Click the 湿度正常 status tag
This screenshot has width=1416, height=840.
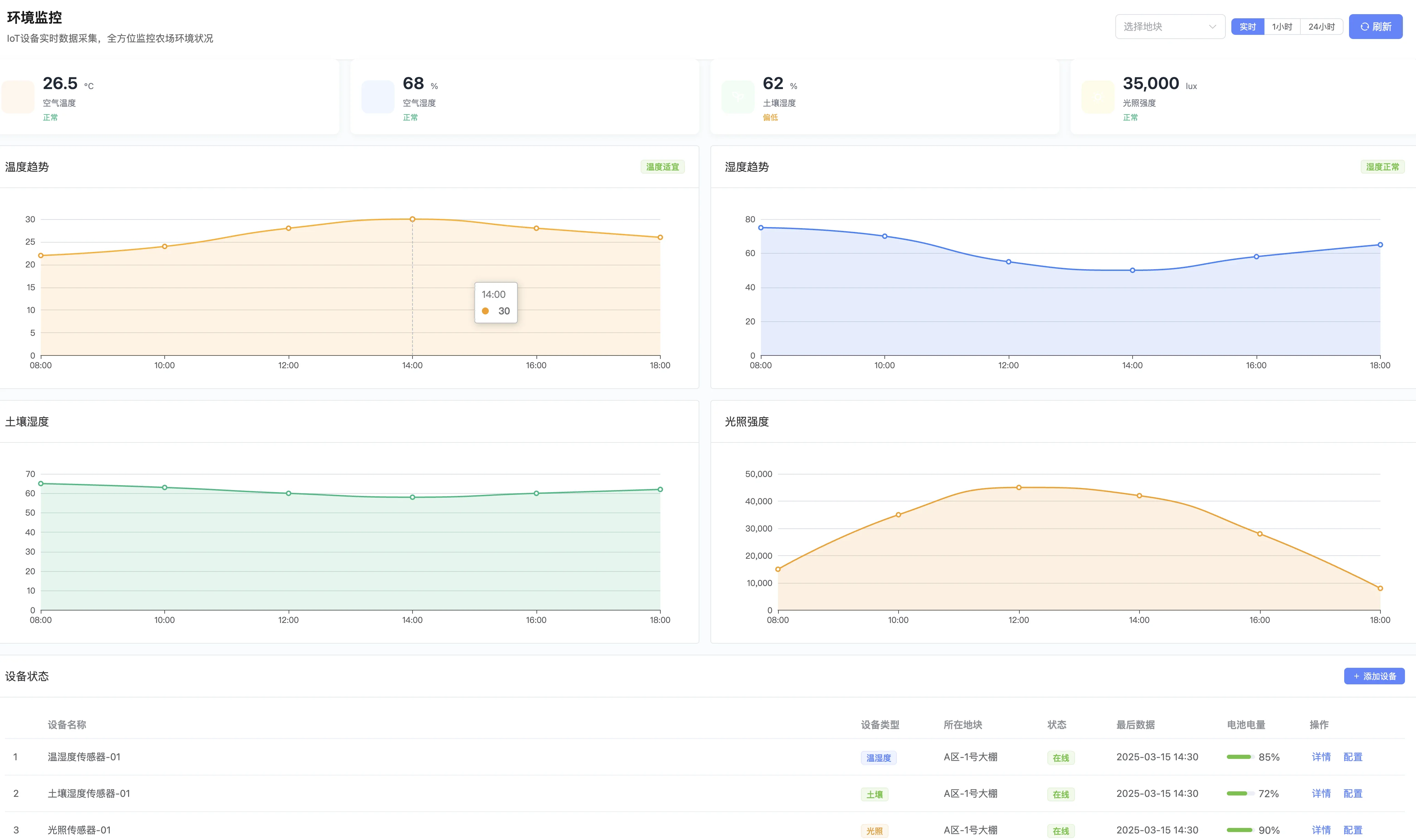(x=1382, y=167)
